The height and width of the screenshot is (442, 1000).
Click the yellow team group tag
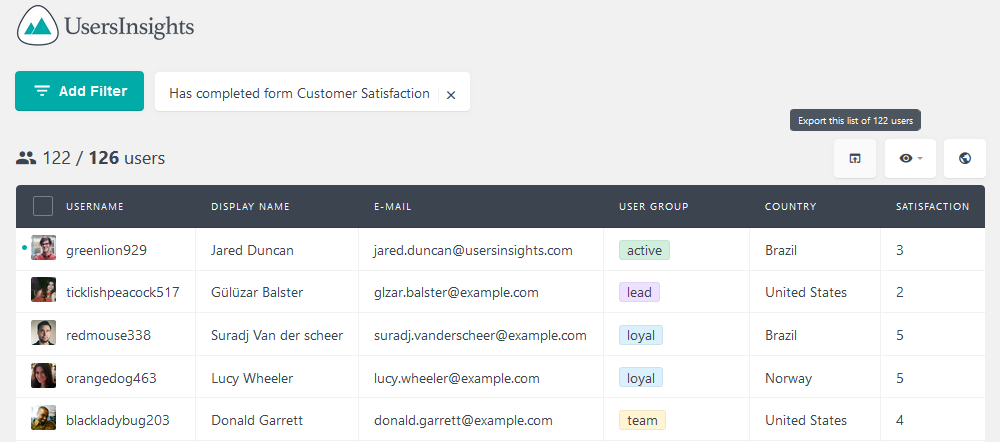tap(642, 420)
